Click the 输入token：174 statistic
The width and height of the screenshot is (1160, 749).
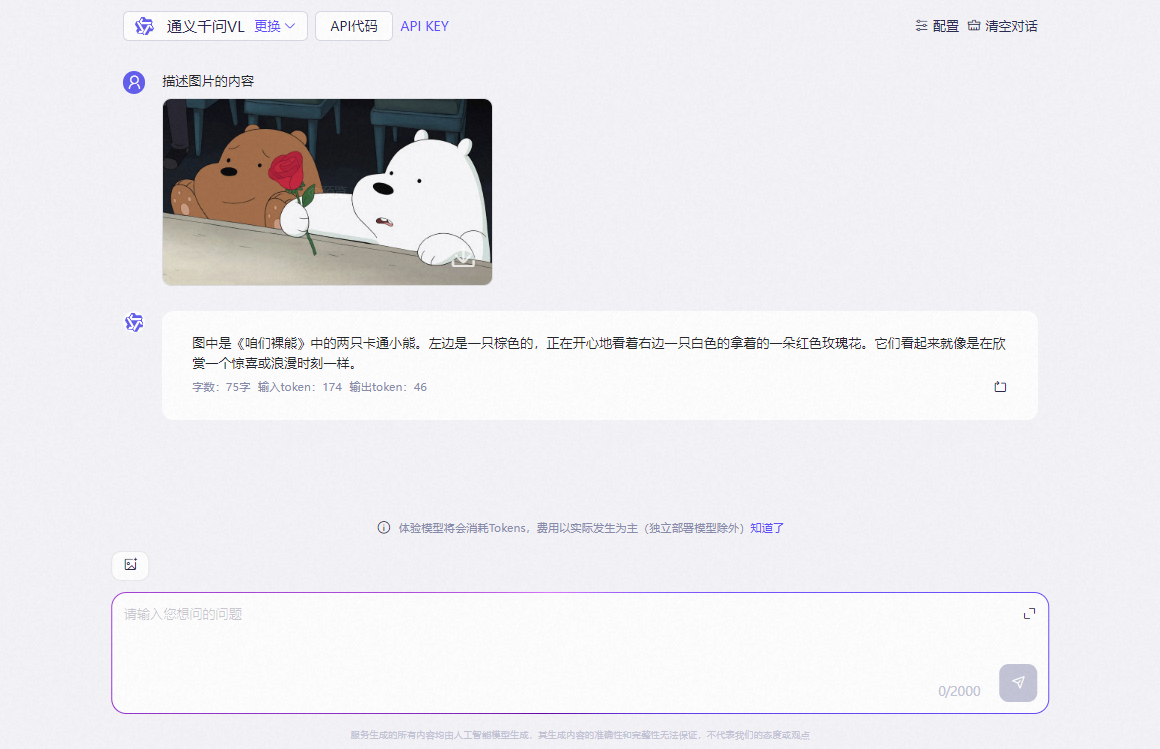coord(300,387)
